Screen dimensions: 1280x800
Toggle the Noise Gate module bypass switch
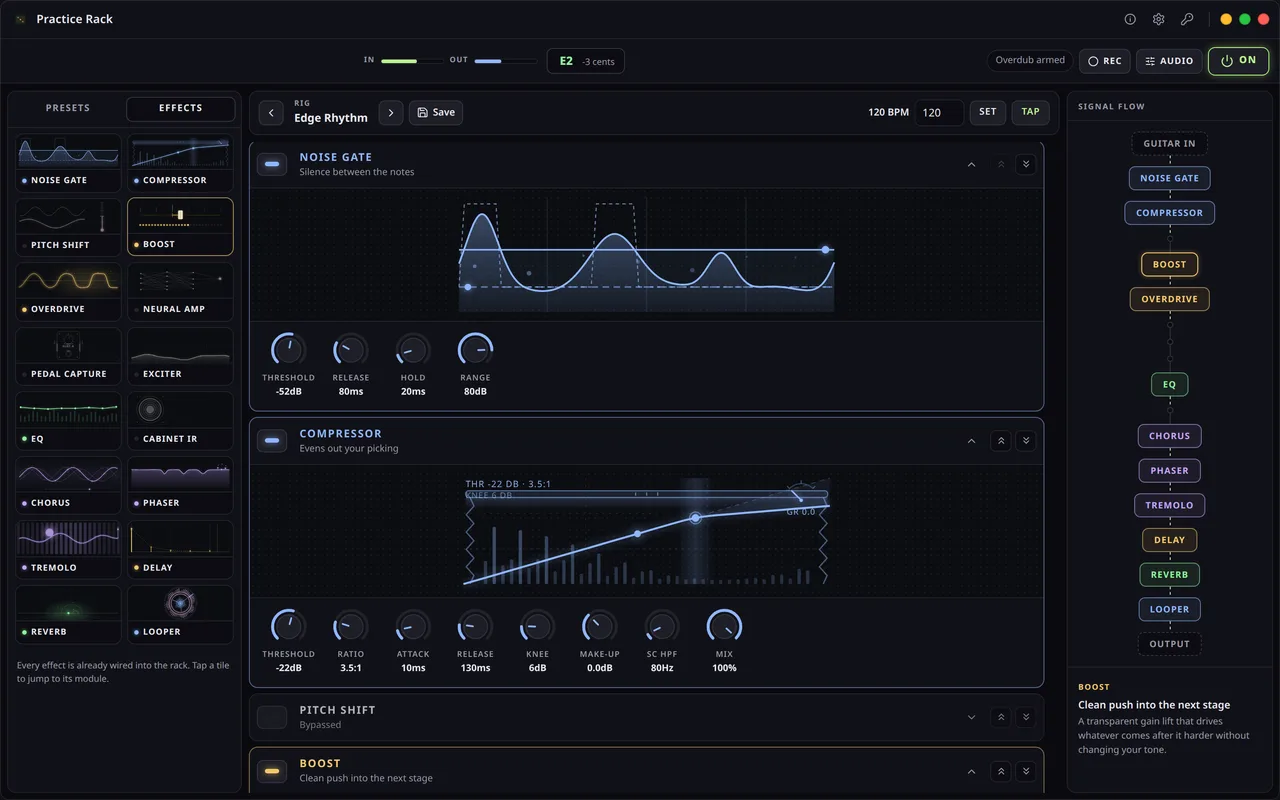(x=272, y=164)
